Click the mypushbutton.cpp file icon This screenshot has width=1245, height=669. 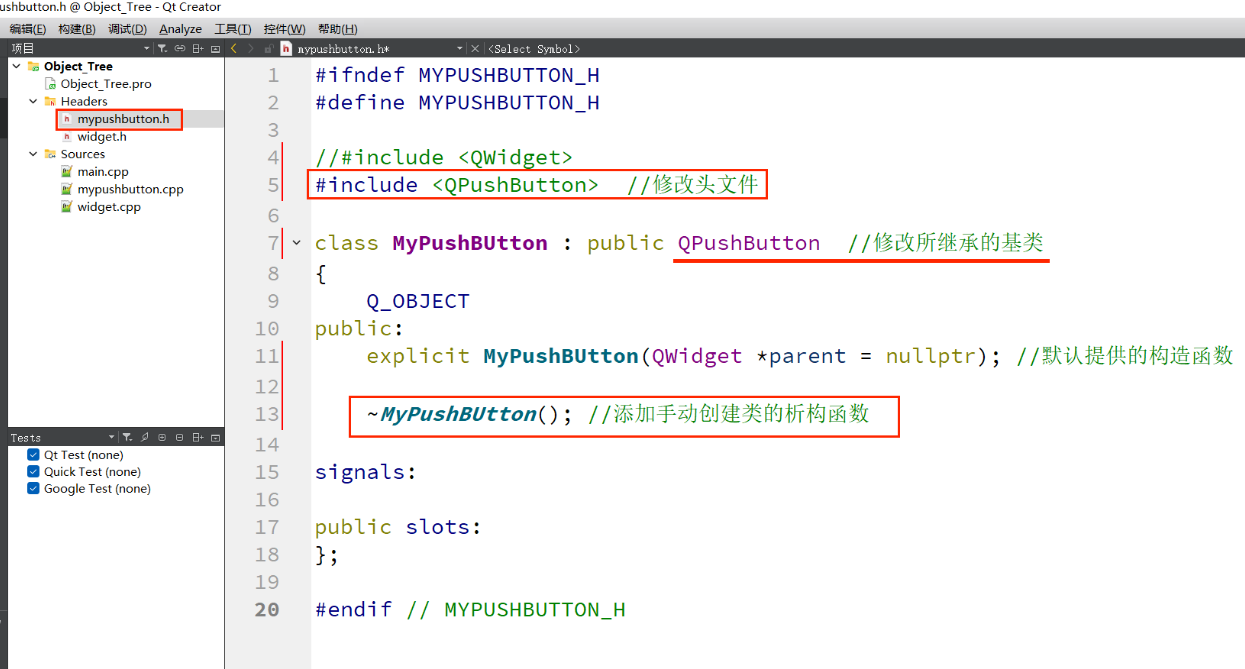coord(67,189)
